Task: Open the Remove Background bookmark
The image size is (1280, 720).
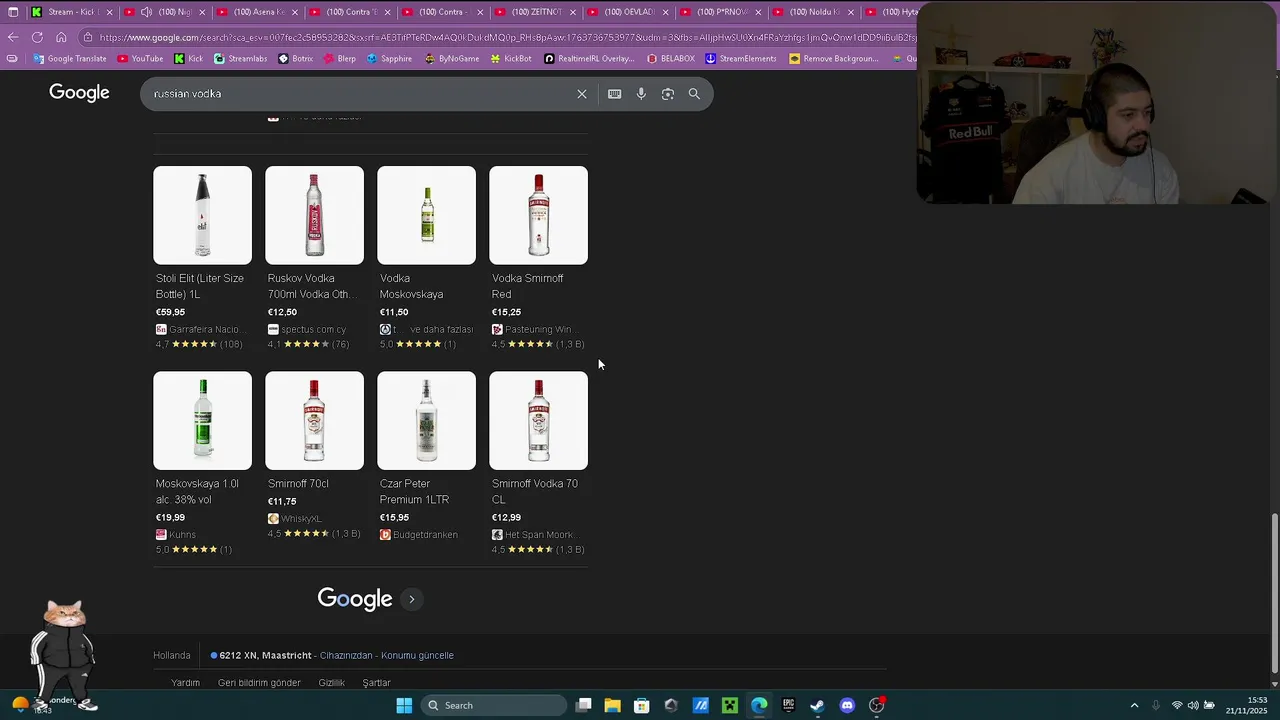Action: (x=833, y=58)
